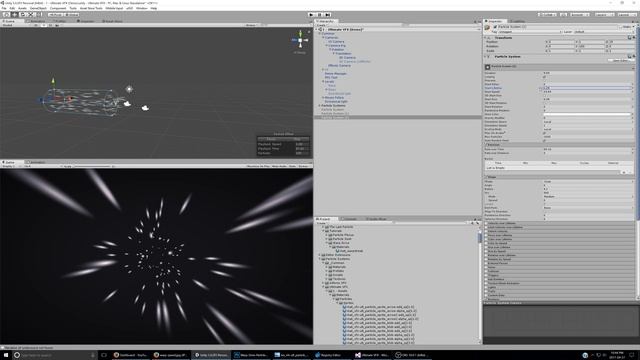The image size is (640, 360).
Task: Toggle scene audio icon in Scene toolbar
Action: [50, 25]
